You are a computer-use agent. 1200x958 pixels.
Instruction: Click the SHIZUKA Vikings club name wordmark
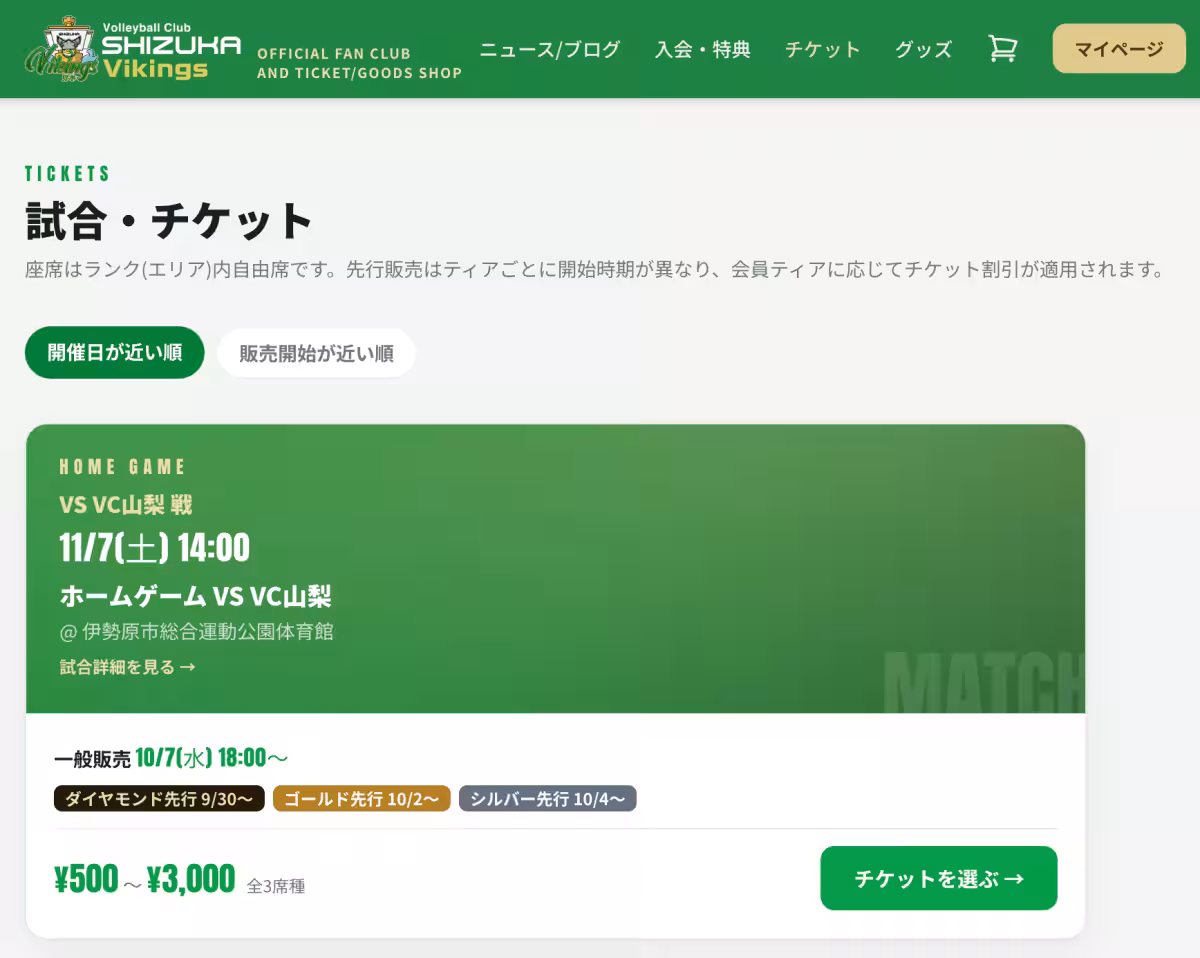172,50
